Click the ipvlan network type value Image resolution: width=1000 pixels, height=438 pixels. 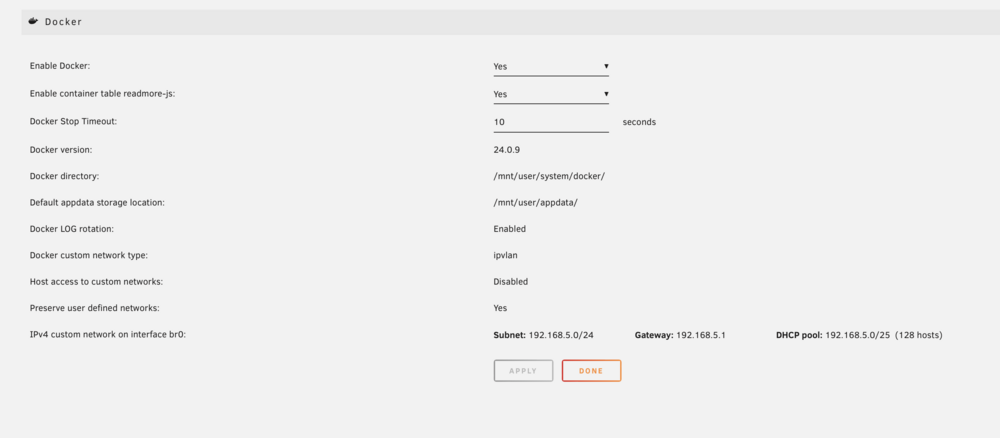506,256
